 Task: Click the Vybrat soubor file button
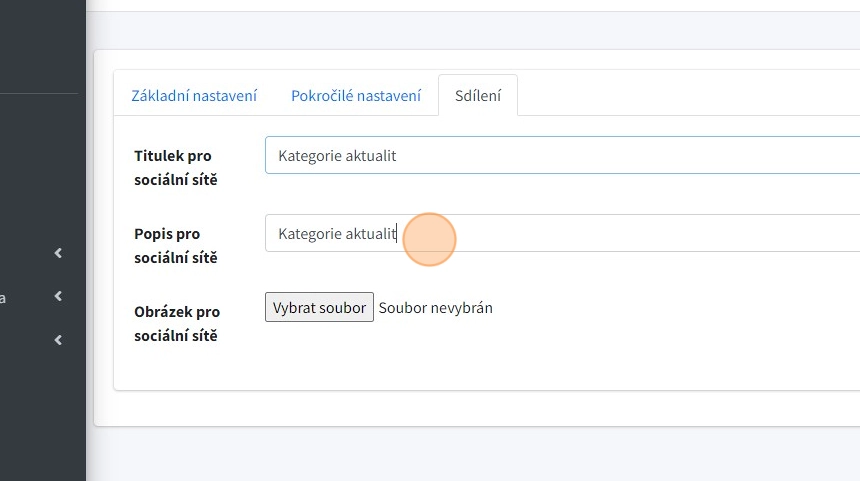pos(319,307)
